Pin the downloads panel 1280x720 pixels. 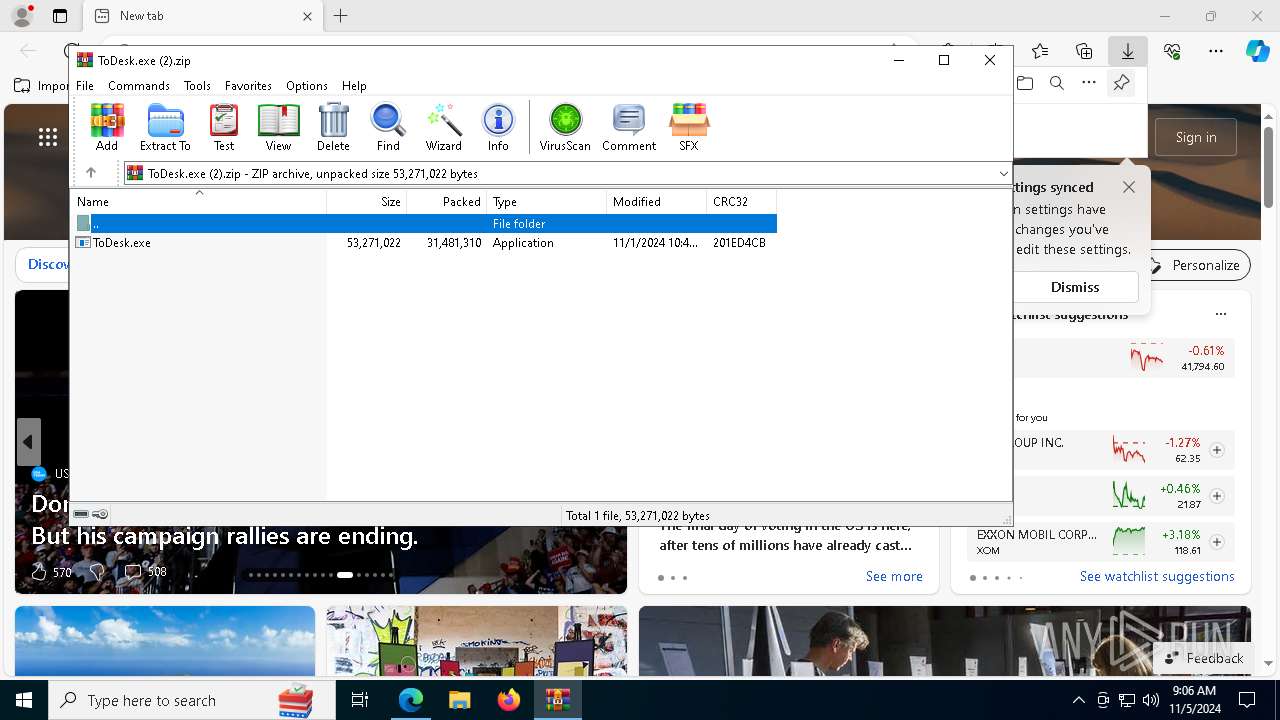coord(1122,84)
